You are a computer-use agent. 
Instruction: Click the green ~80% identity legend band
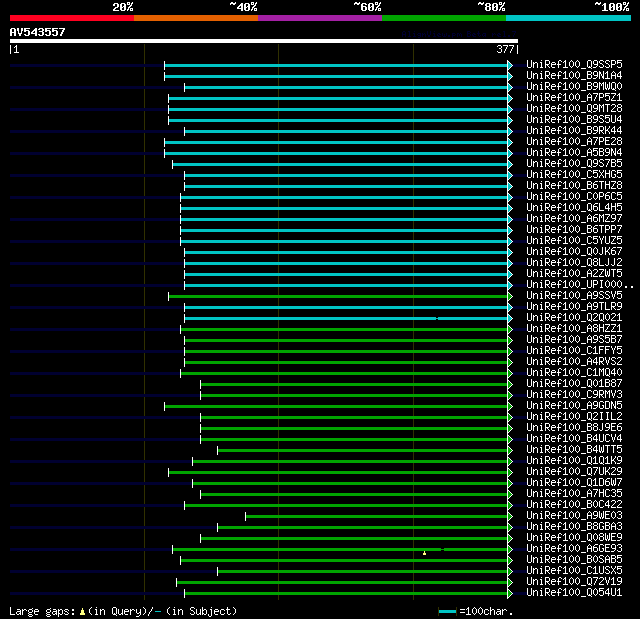pos(444,18)
